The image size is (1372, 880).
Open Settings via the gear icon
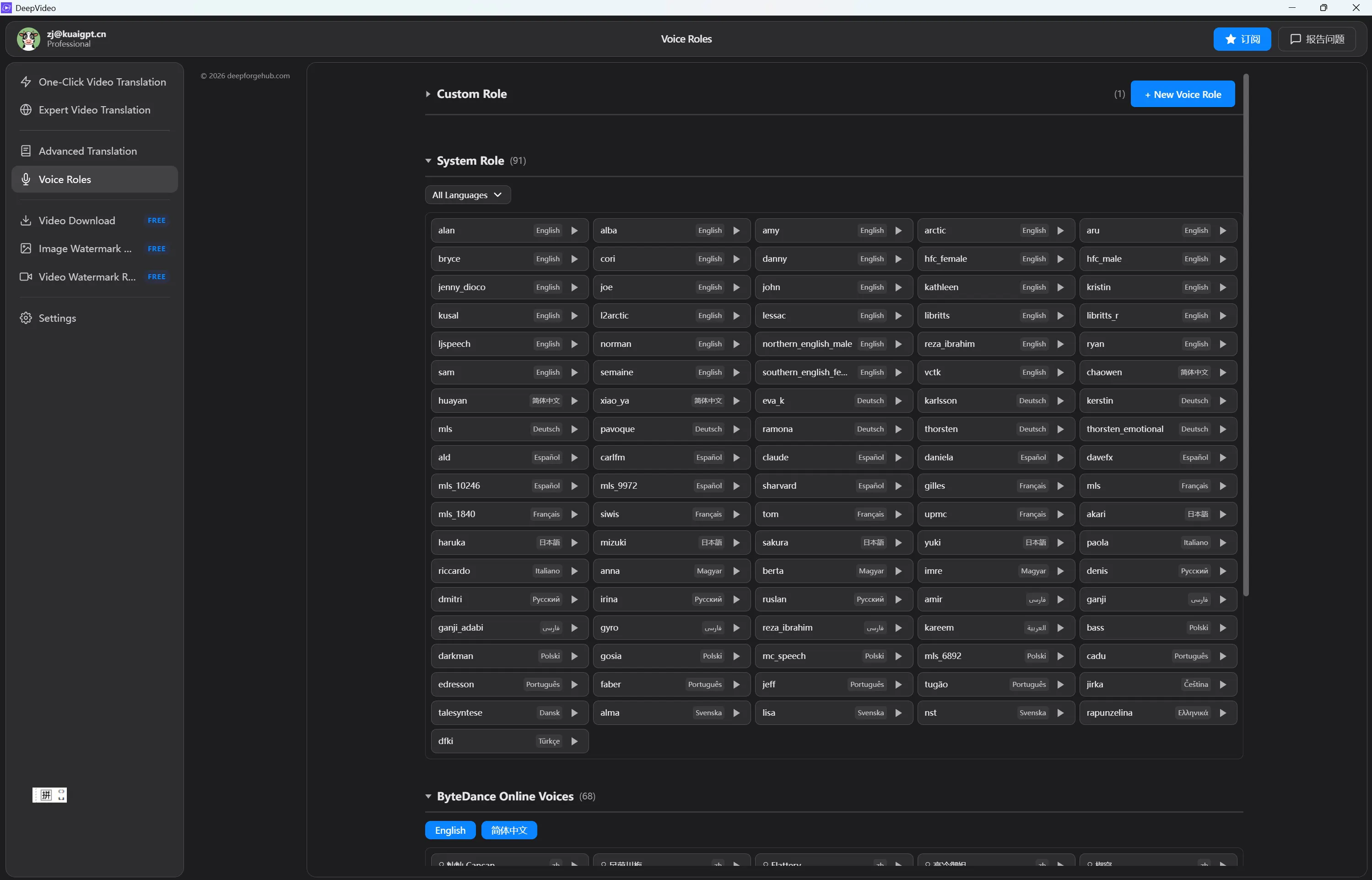pyautogui.click(x=26, y=318)
